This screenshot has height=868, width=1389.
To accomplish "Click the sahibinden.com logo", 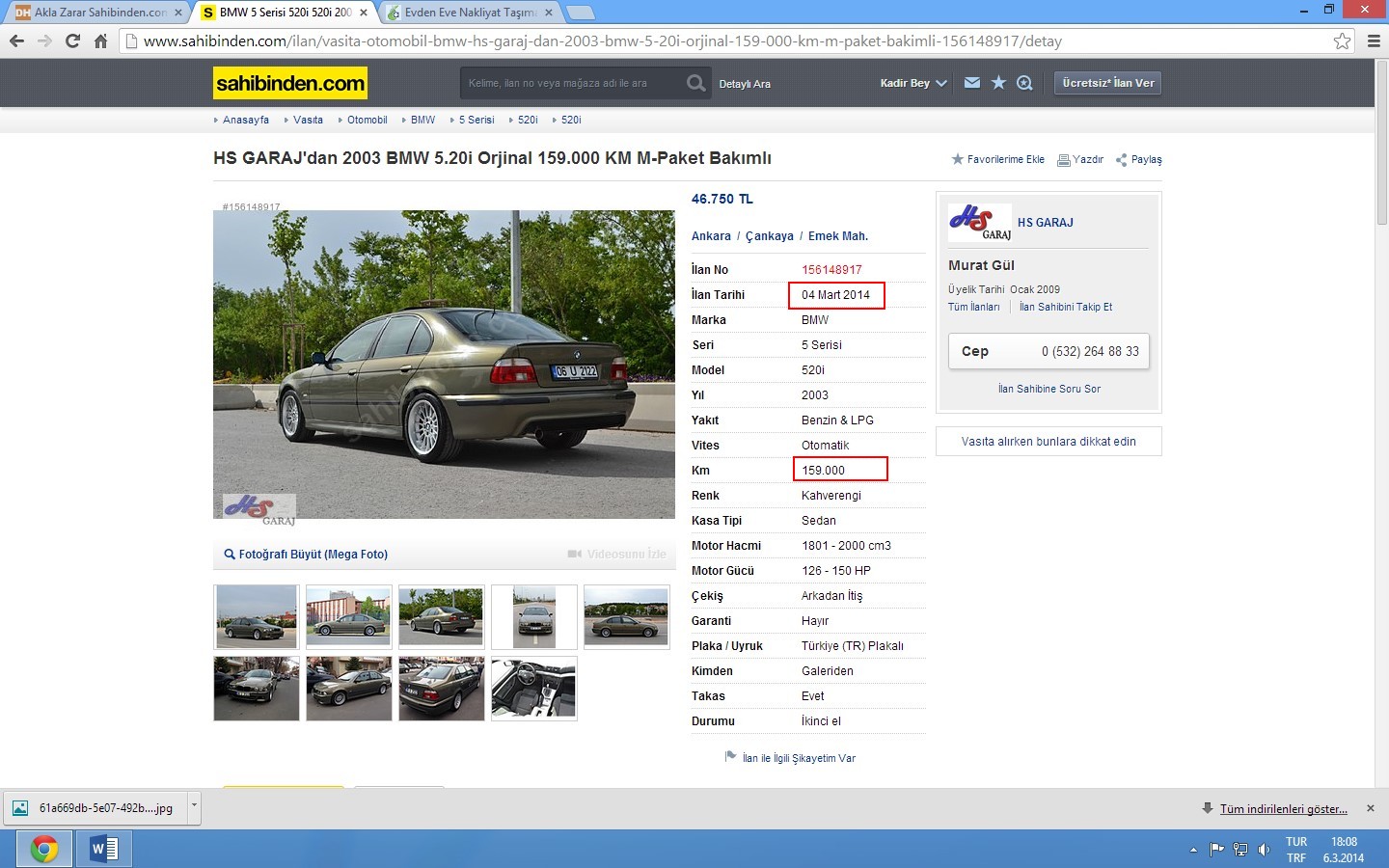I will click(289, 83).
